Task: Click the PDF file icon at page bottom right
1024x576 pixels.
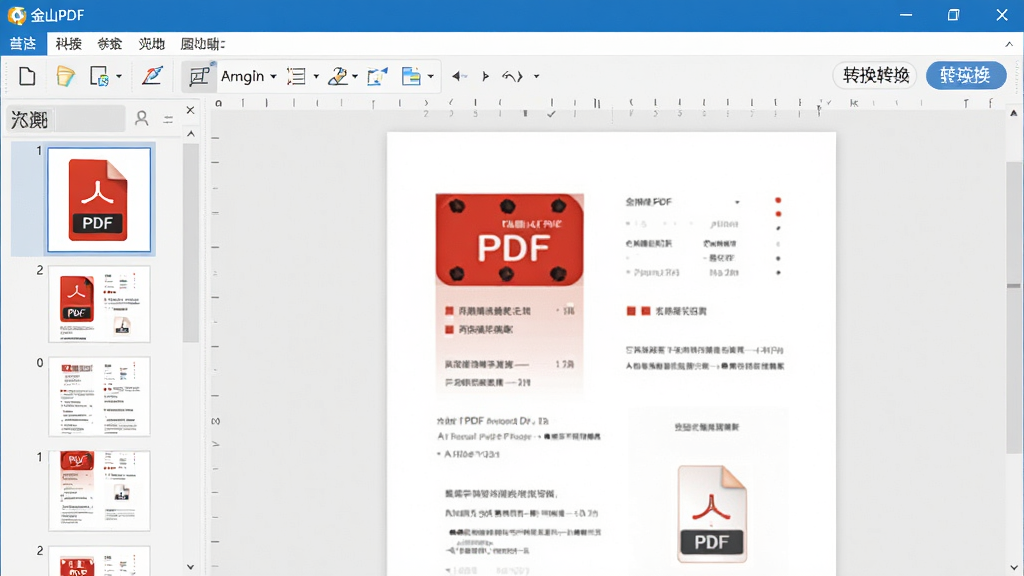Action: click(x=712, y=513)
